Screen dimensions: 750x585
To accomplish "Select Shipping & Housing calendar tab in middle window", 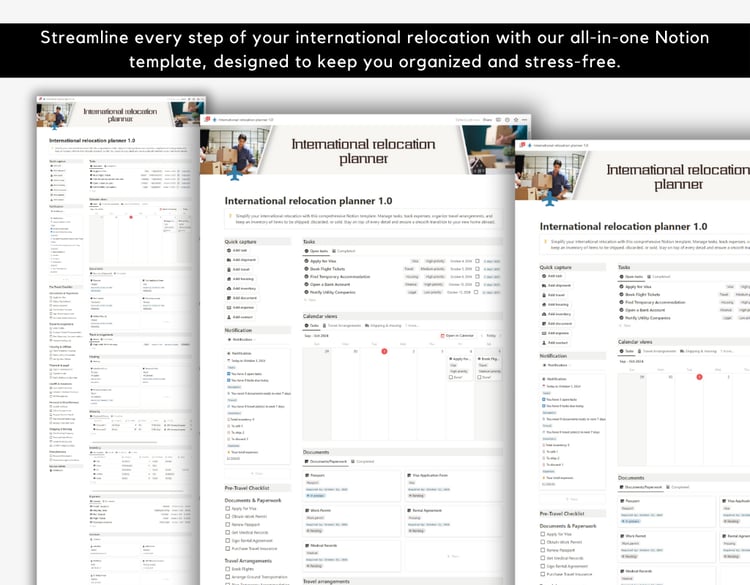I will tap(383, 326).
